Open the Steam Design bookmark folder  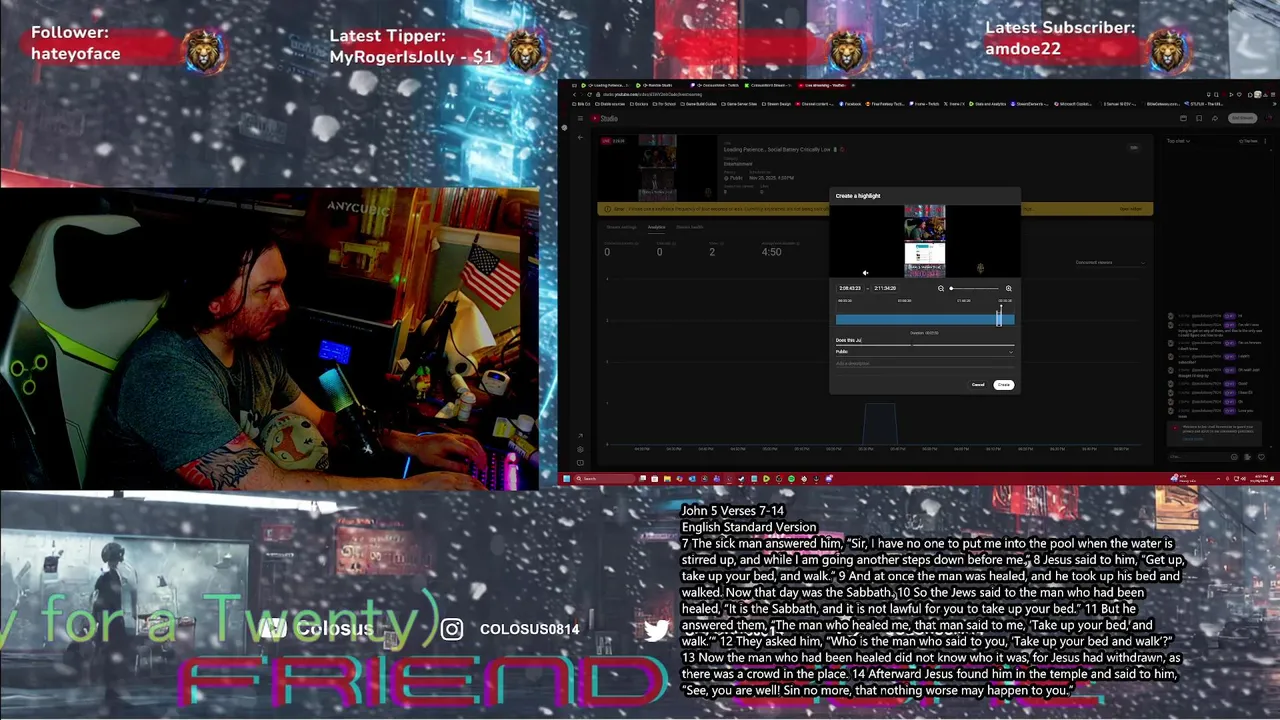pos(776,104)
